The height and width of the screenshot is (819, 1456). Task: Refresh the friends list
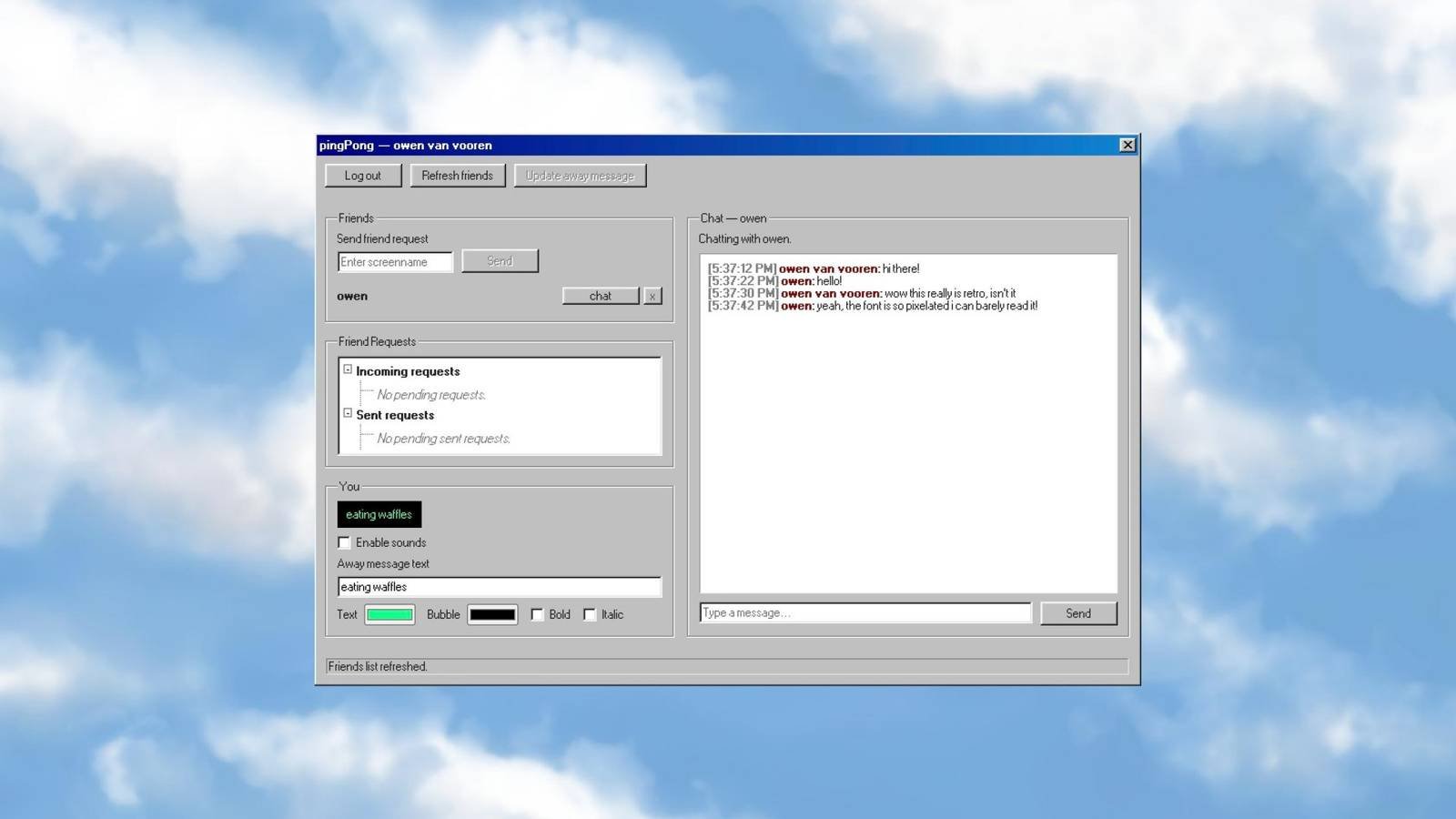click(x=457, y=175)
